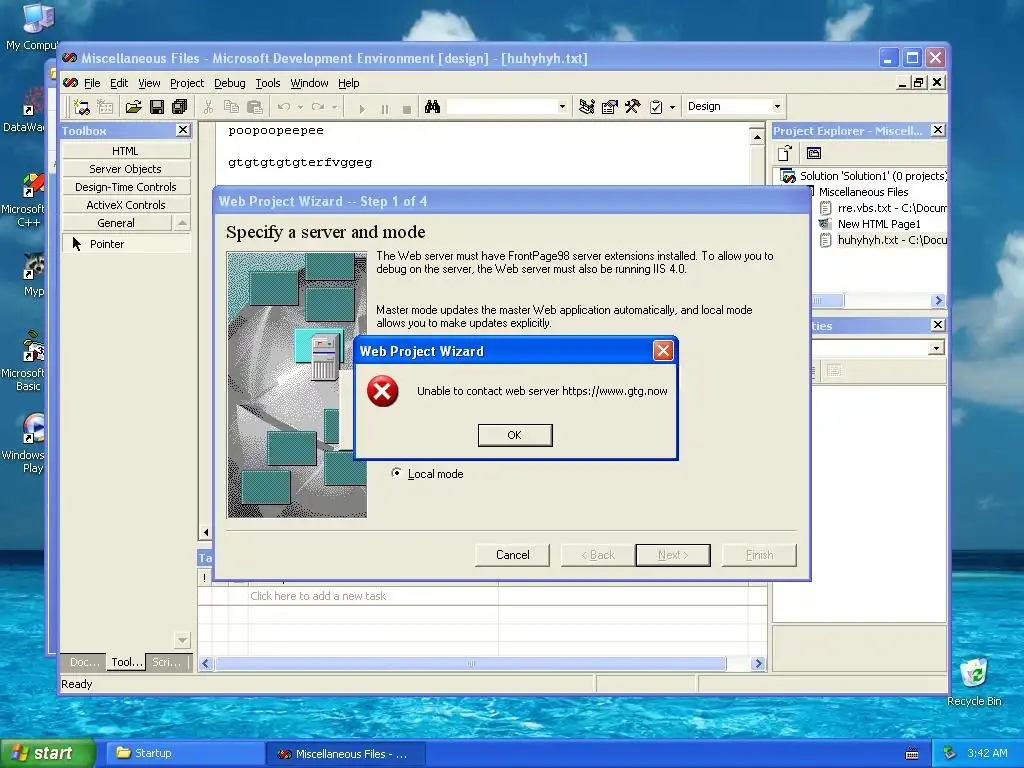Click the Undo arrow icon

(x=283, y=107)
